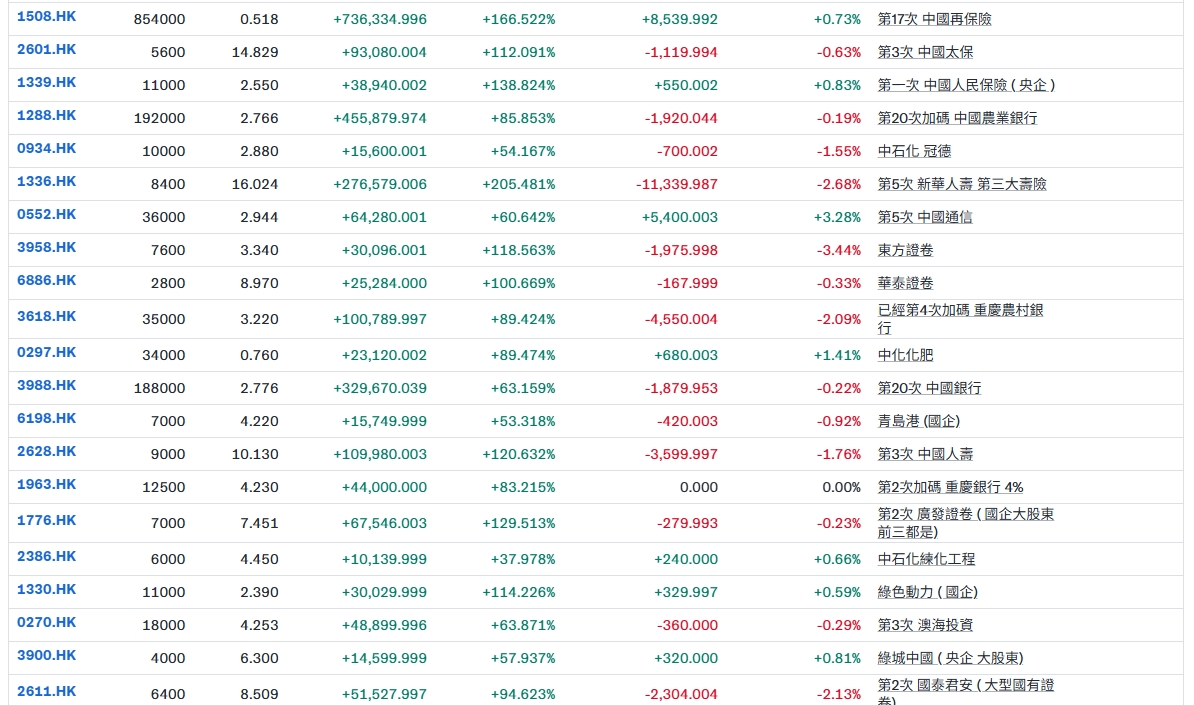Screen dimensions: 1194x706
Task: Open the note 中石化 冠德
Action: tap(915, 152)
